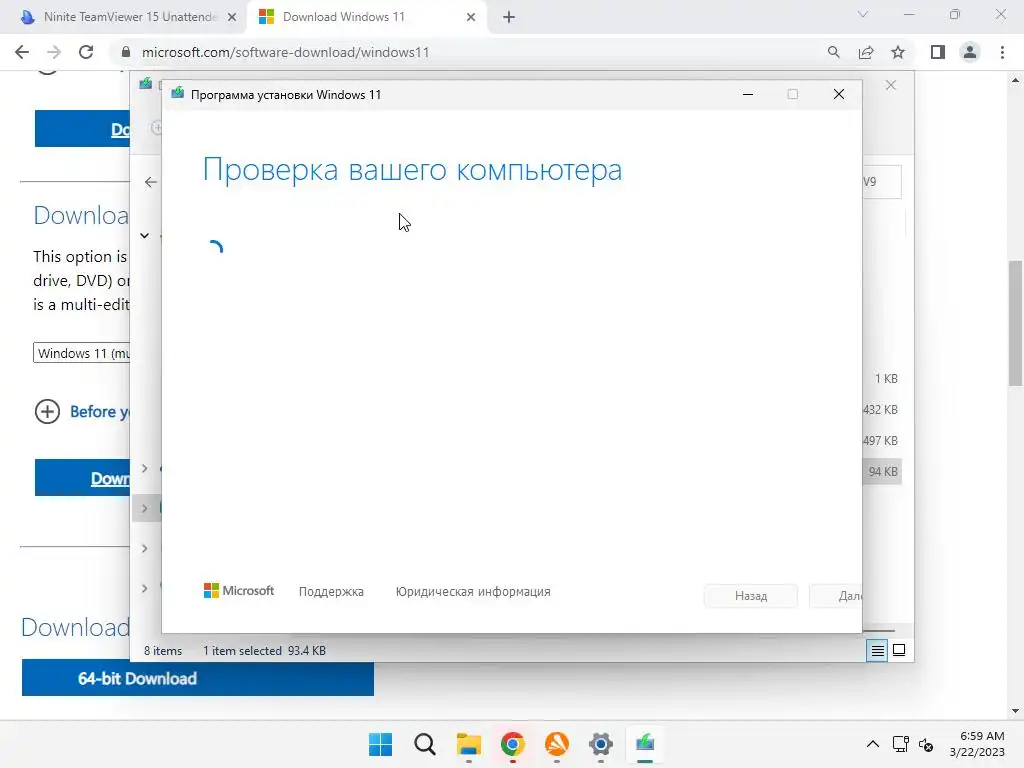Click the upper Download button on page
Screen dimensions: 1024x768
82,129
